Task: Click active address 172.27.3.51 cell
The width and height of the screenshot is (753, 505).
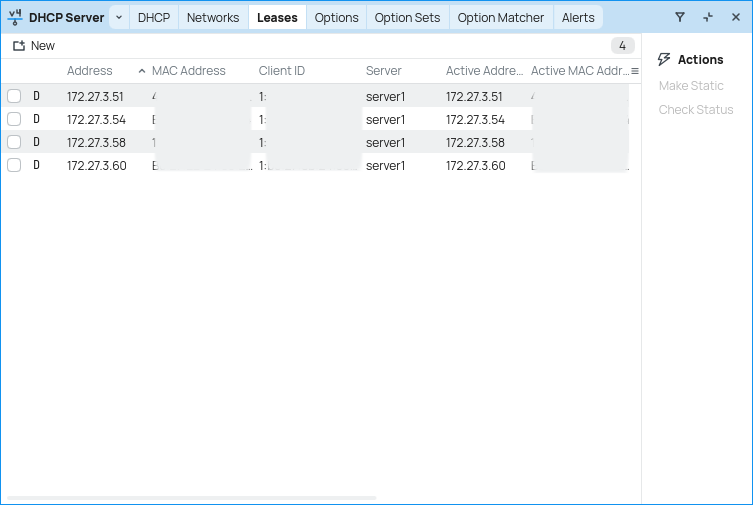Action: click(474, 96)
